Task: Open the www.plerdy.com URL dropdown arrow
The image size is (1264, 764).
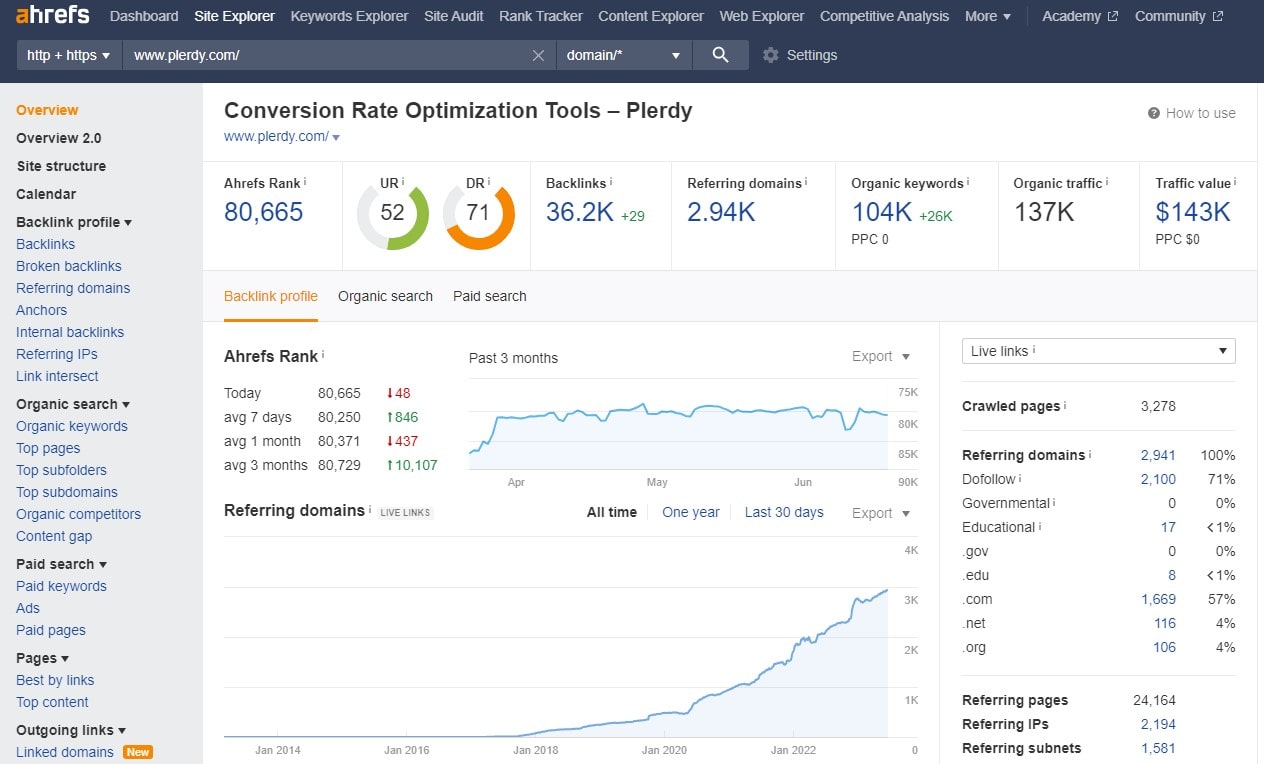Action: click(336, 138)
